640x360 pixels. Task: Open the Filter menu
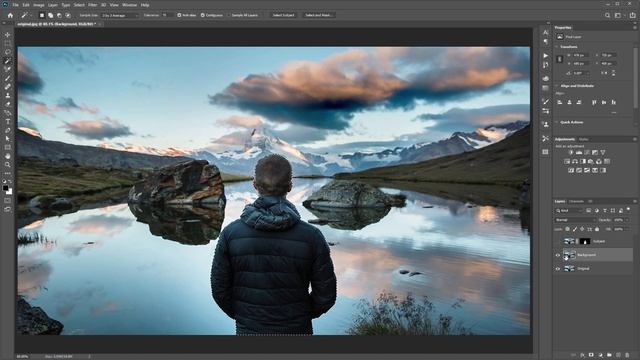pyautogui.click(x=93, y=5)
